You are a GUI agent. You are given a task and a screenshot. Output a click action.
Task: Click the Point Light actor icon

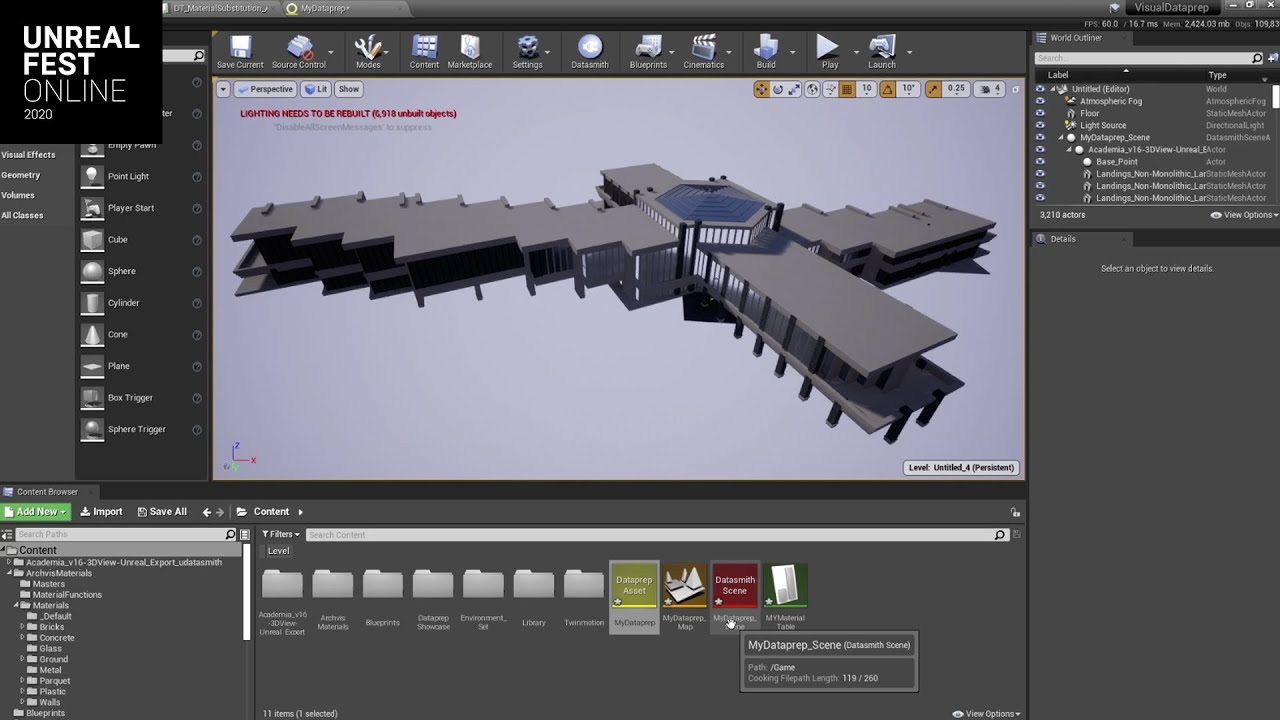[92, 176]
